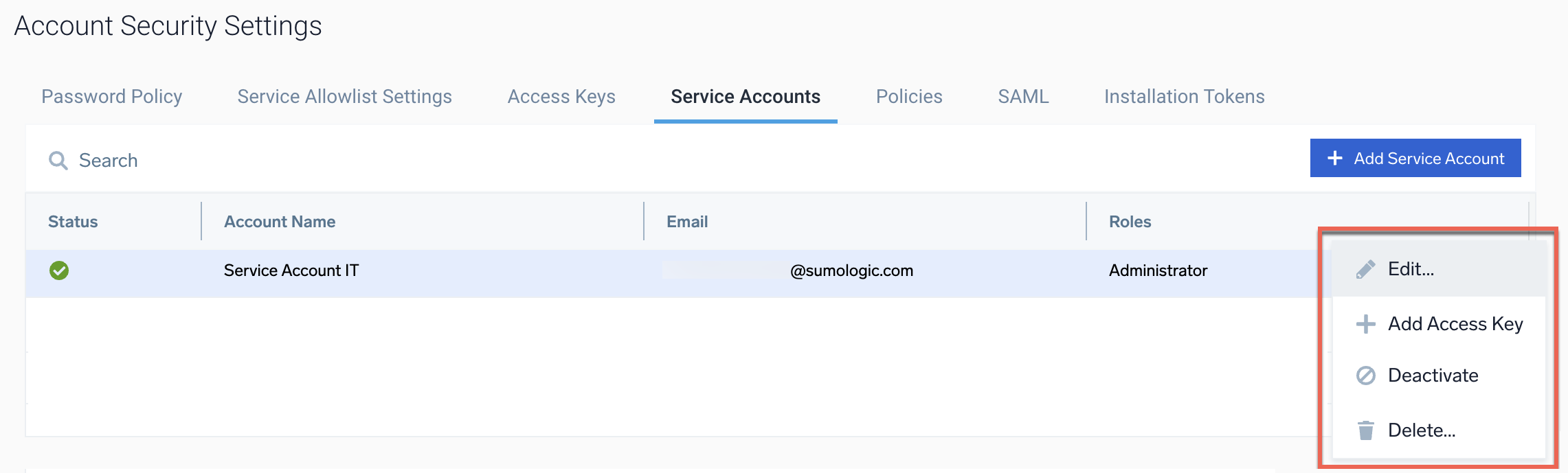Click the Email column header
This screenshot has width=1568, height=473.
pyautogui.click(x=687, y=222)
